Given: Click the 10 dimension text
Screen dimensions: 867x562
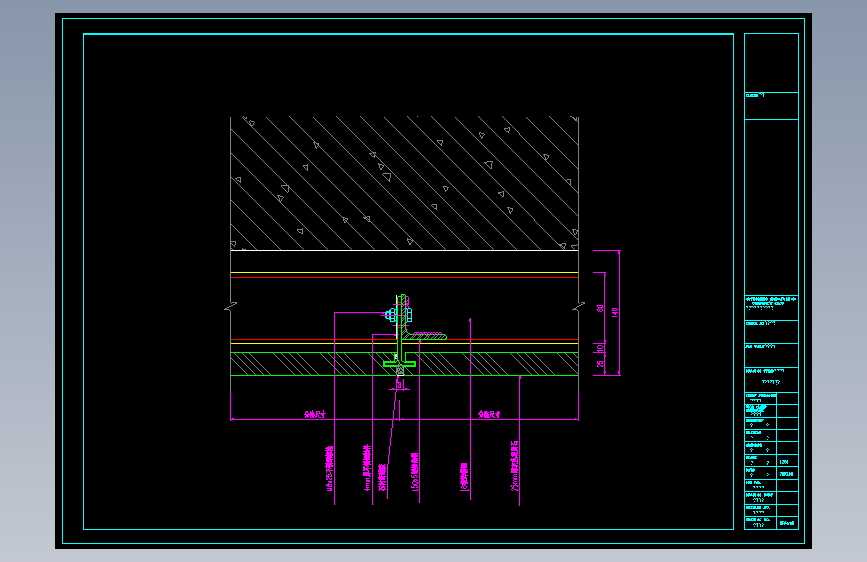Looking at the screenshot, I should point(600,348).
